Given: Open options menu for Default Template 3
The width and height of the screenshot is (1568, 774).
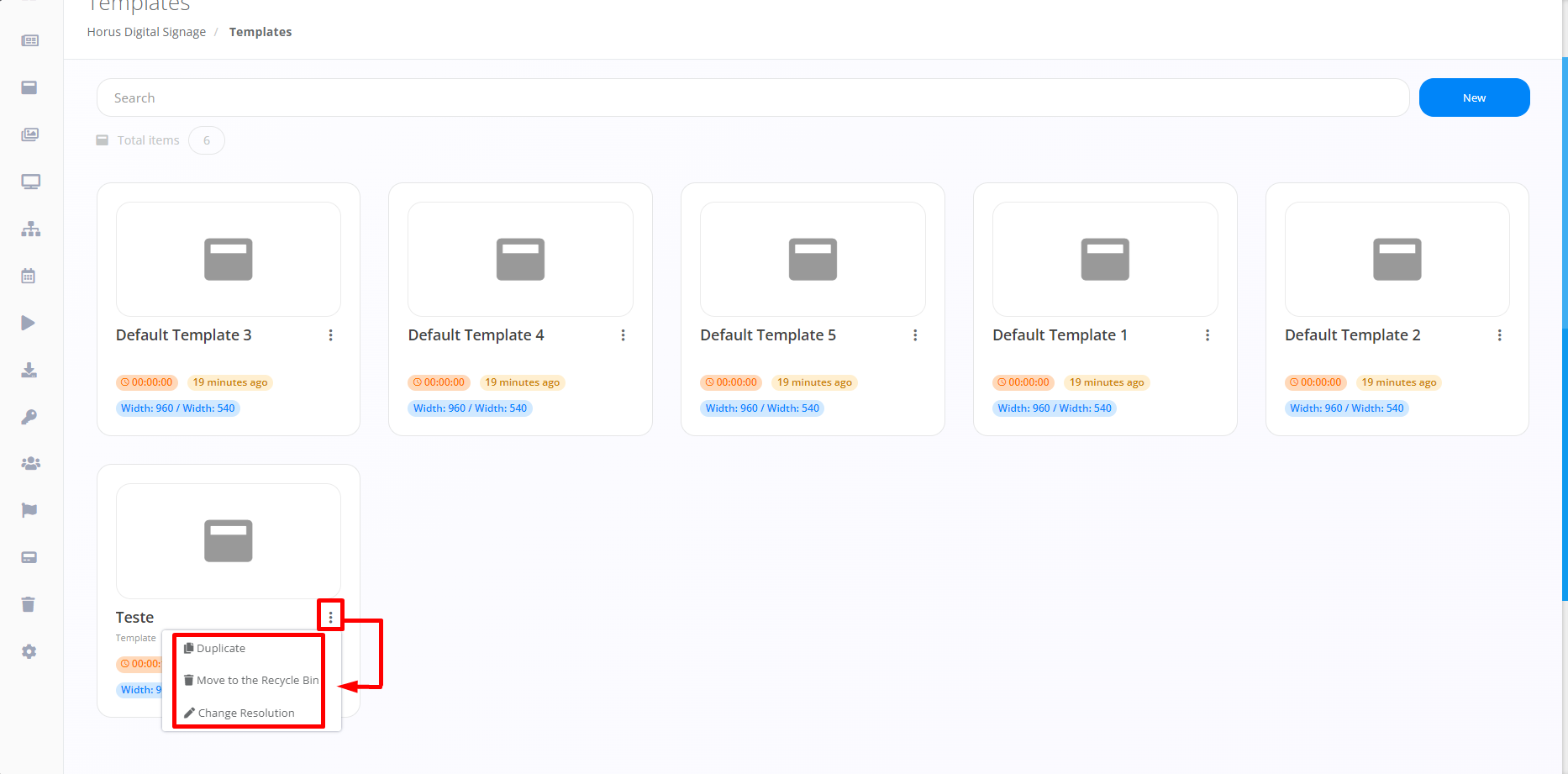Looking at the screenshot, I should point(330,335).
